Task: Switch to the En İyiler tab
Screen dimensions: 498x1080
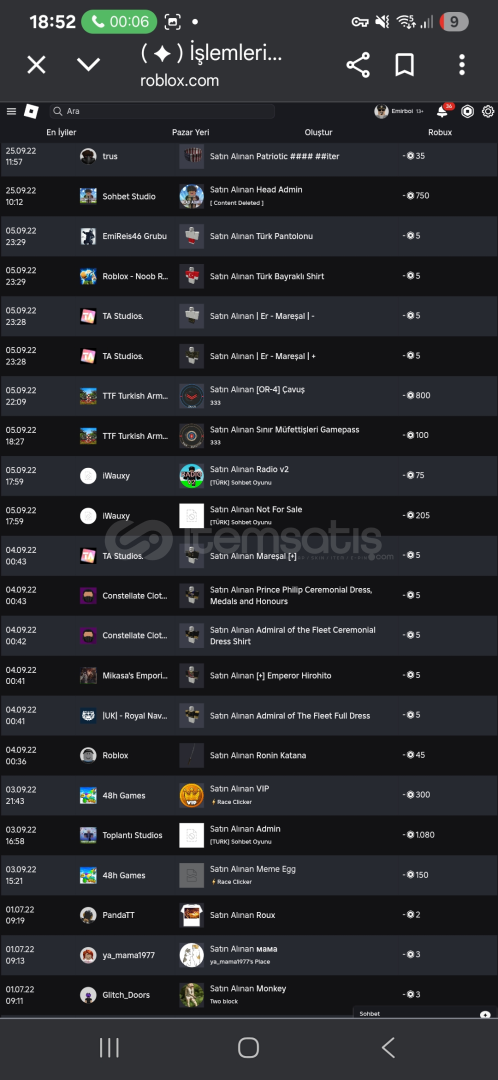Action: 61,132
